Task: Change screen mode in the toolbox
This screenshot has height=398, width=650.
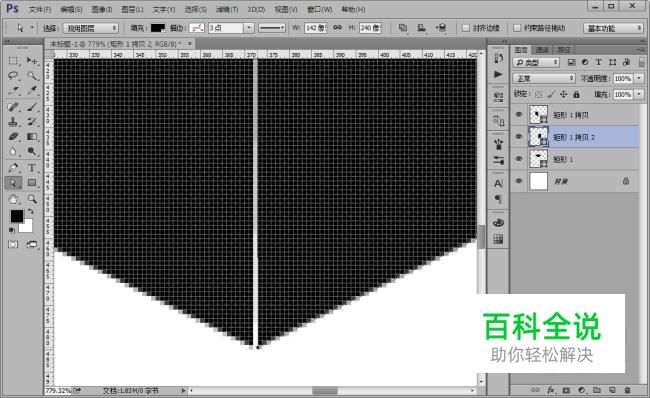Action: pyautogui.click(x=32, y=245)
